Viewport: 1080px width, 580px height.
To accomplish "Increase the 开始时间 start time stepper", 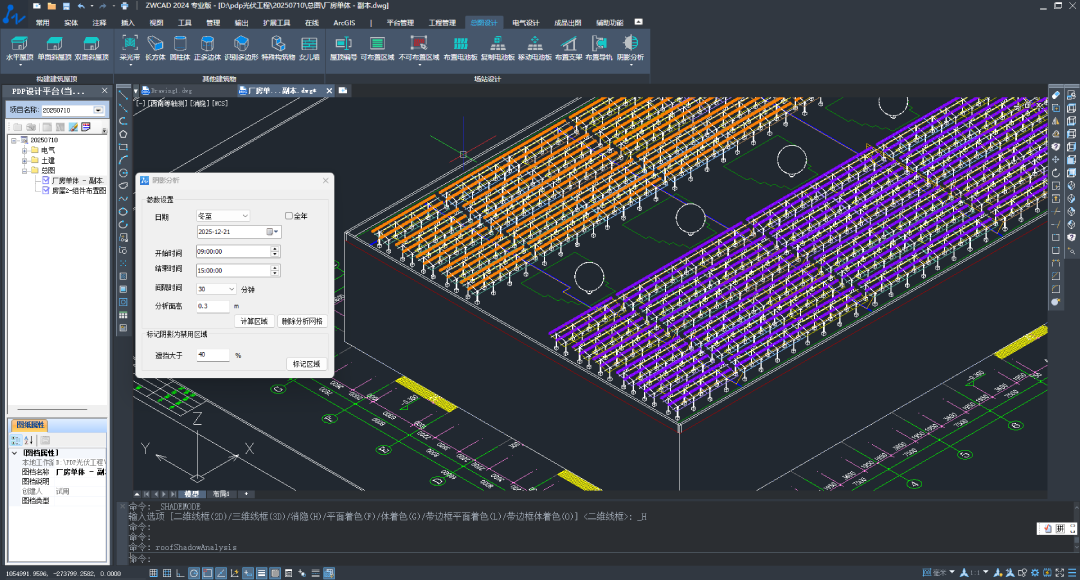I will coord(275,250).
